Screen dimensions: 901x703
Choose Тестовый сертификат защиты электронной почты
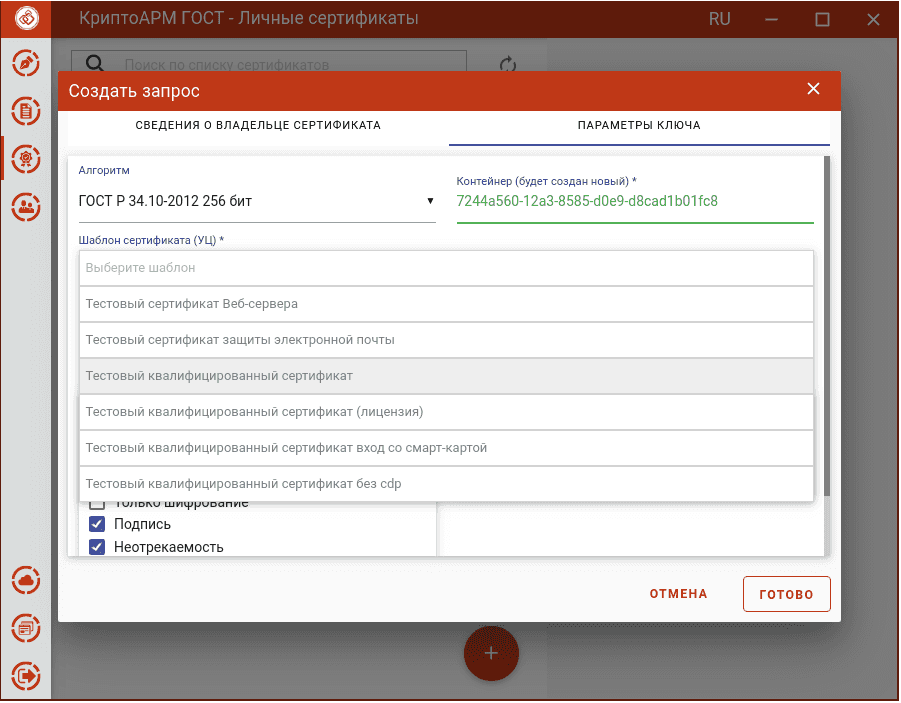tap(446, 340)
